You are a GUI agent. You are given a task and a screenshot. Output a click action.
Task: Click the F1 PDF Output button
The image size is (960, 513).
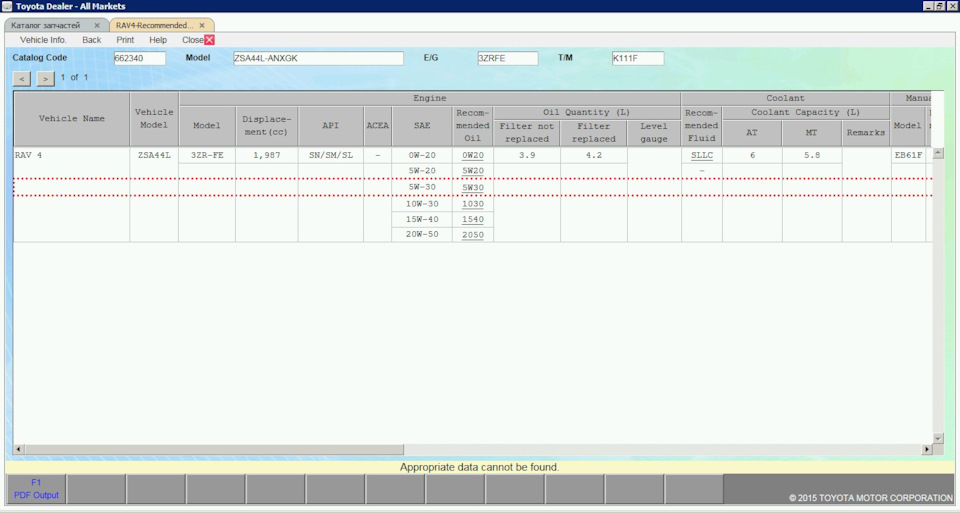coord(36,489)
